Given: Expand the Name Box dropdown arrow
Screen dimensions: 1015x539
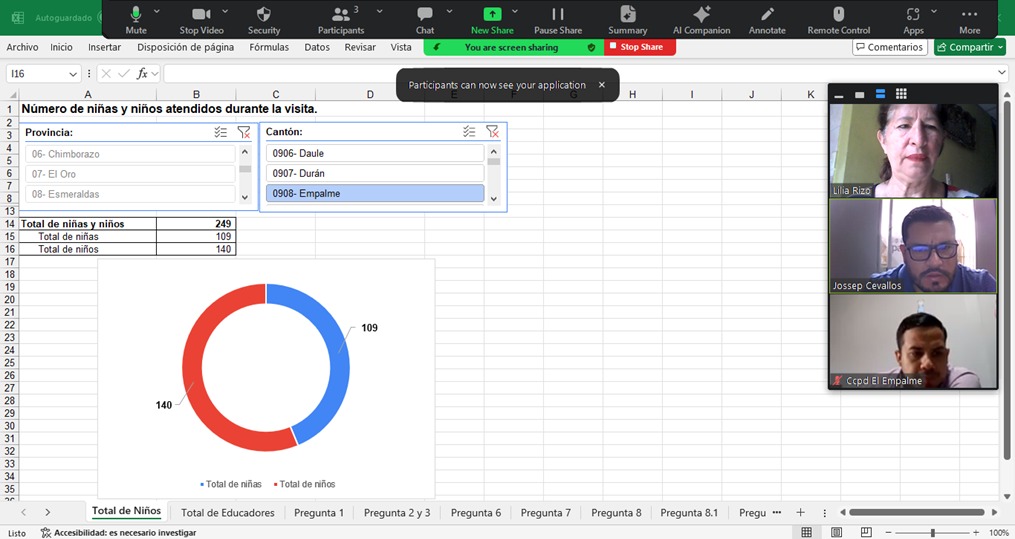Looking at the screenshot, I should pyautogui.click(x=73, y=74).
